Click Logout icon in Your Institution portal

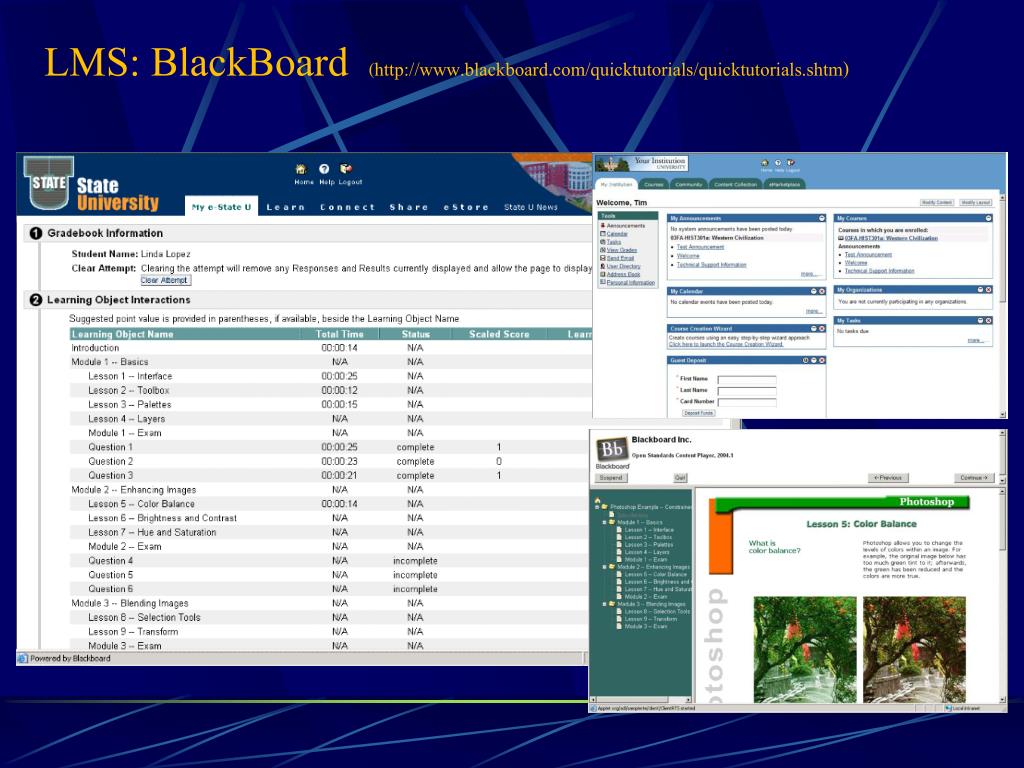pyautogui.click(x=790, y=163)
